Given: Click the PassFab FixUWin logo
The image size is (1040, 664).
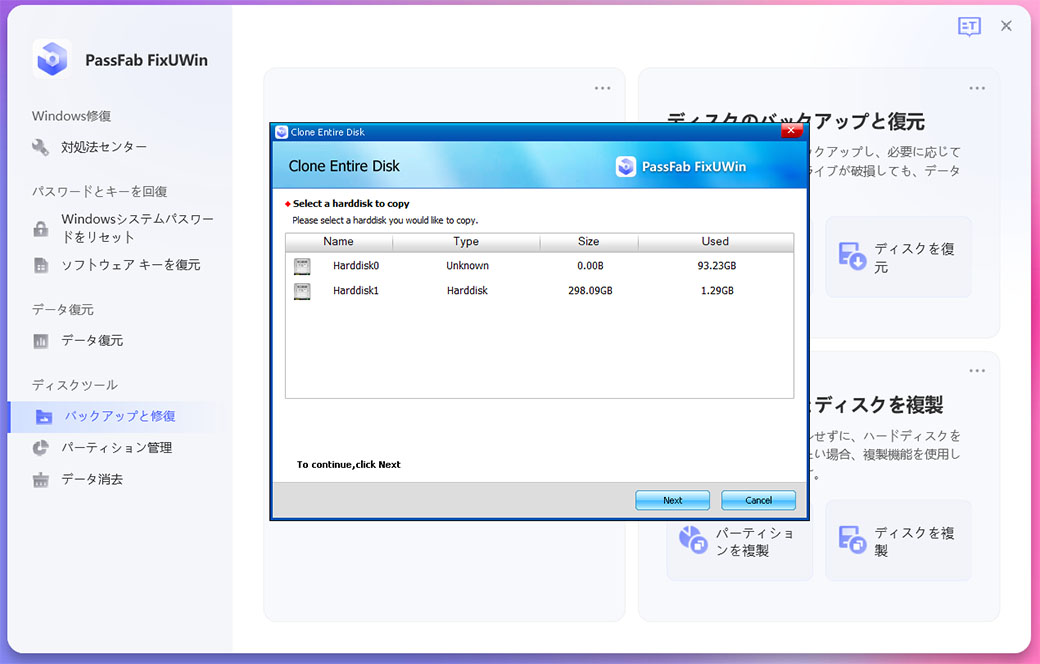Looking at the screenshot, I should click(x=51, y=60).
